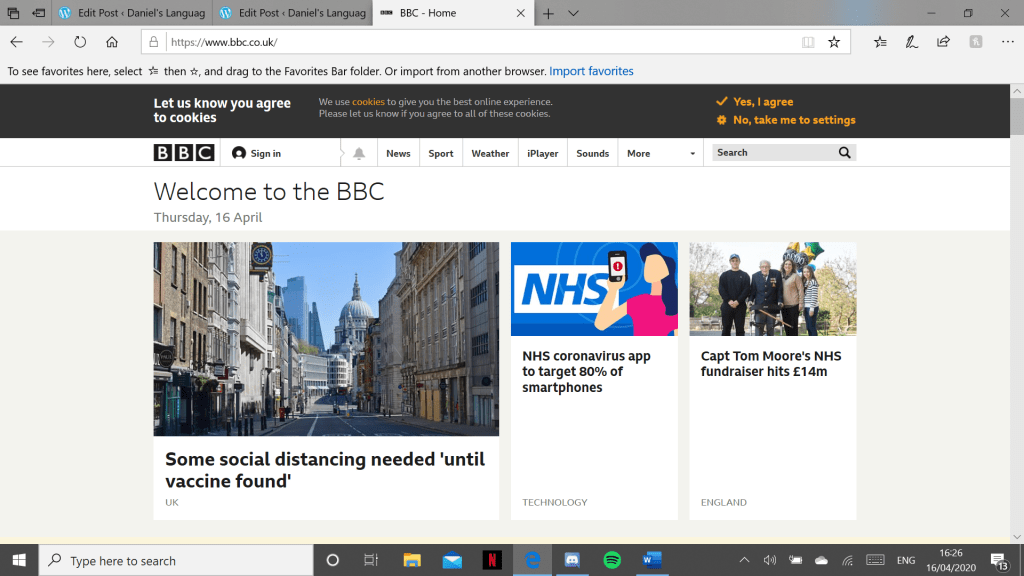The width and height of the screenshot is (1024, 576).
Task: Click in the BBC Search text field
Action: click(772, 153)
